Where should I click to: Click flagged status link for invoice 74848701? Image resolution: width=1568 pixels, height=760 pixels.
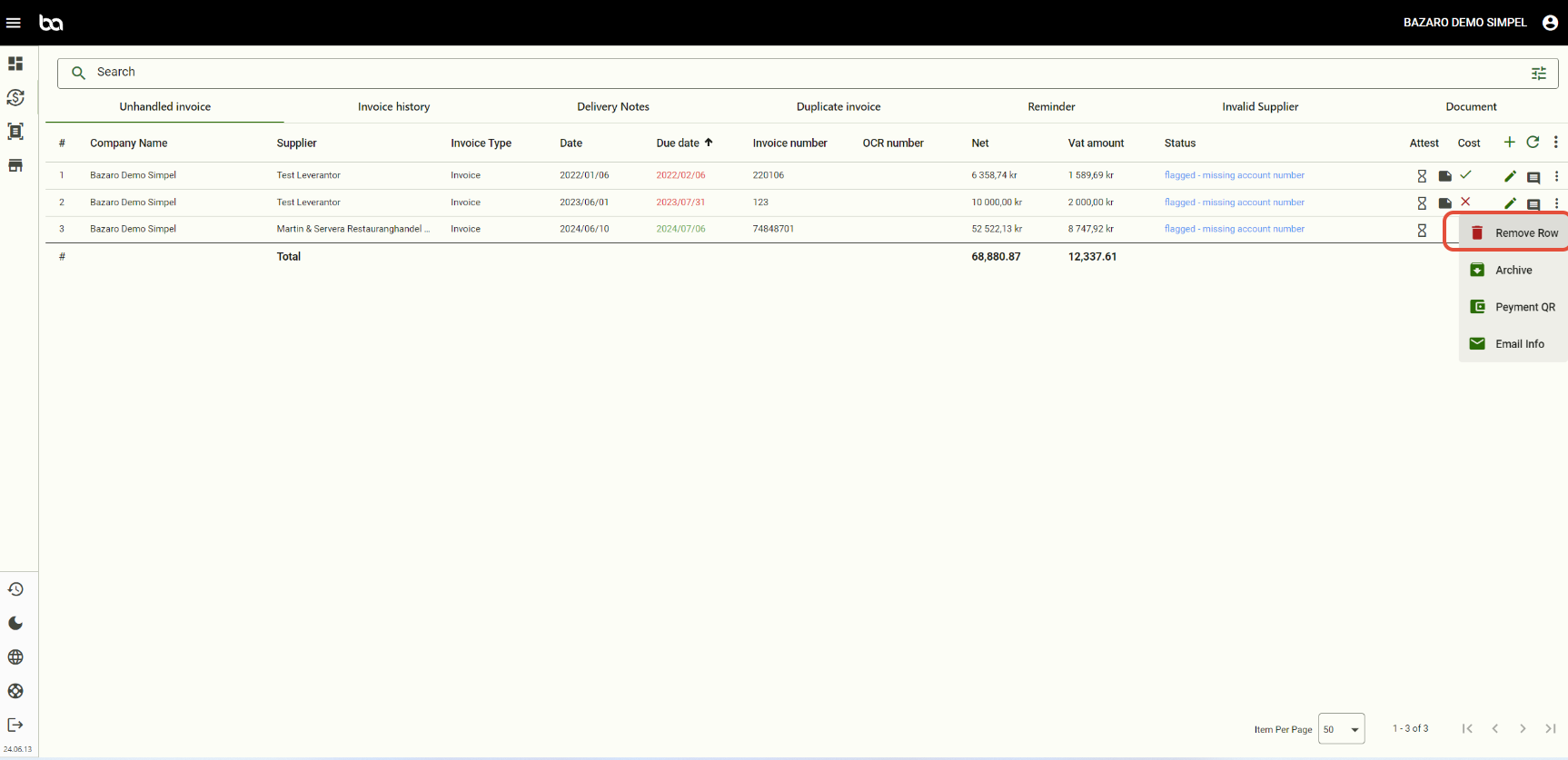click(1234, 229)
